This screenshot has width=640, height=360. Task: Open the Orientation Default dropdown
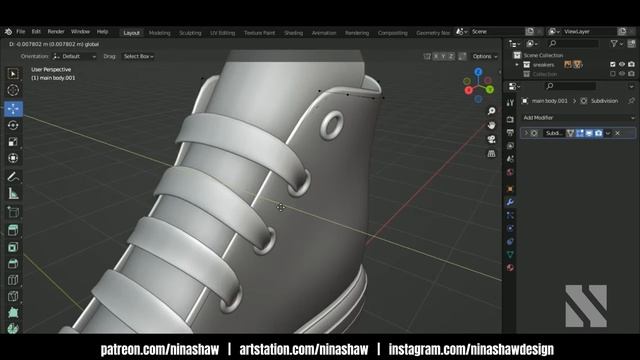click(x=75, y=56)
